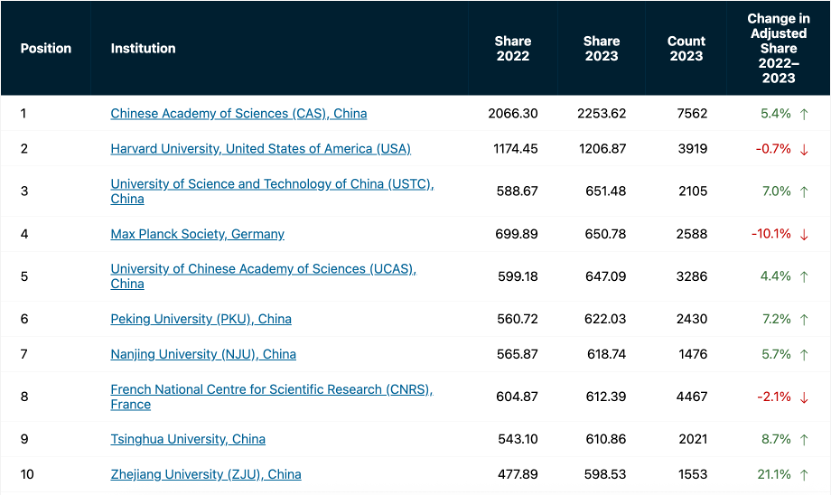This screenshot has width=832, height=496.
Task: Open University of Science and Technology of China link
Action: click(272, 191)
